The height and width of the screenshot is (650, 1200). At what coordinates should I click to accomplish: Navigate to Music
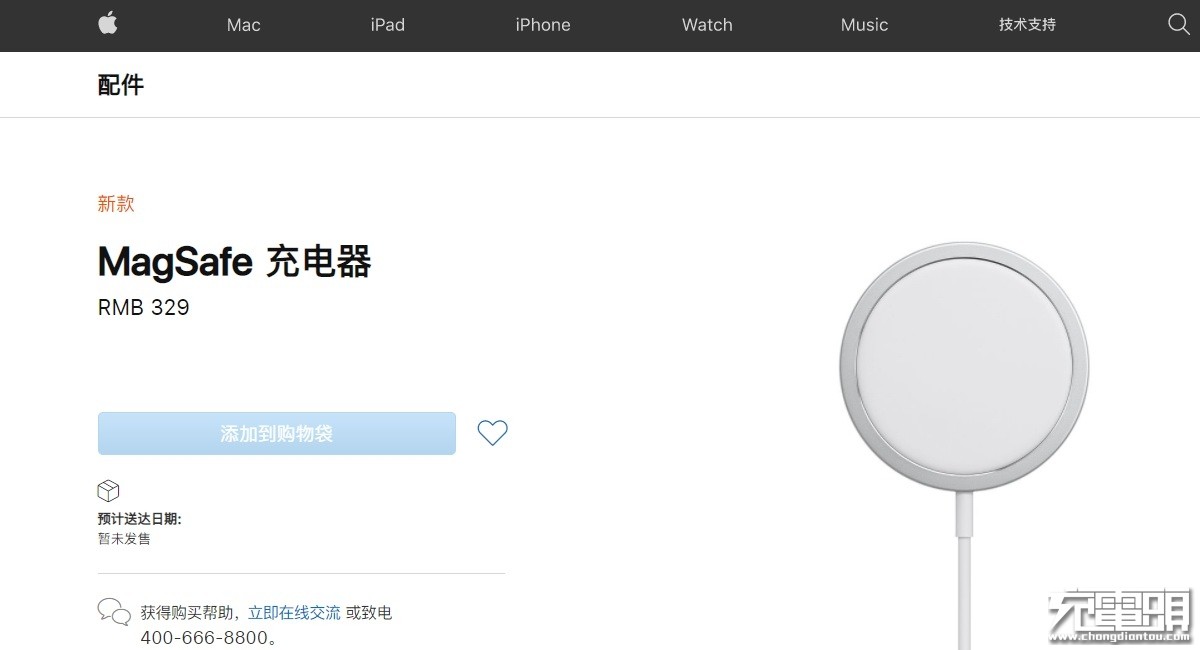tap(864, 25)
